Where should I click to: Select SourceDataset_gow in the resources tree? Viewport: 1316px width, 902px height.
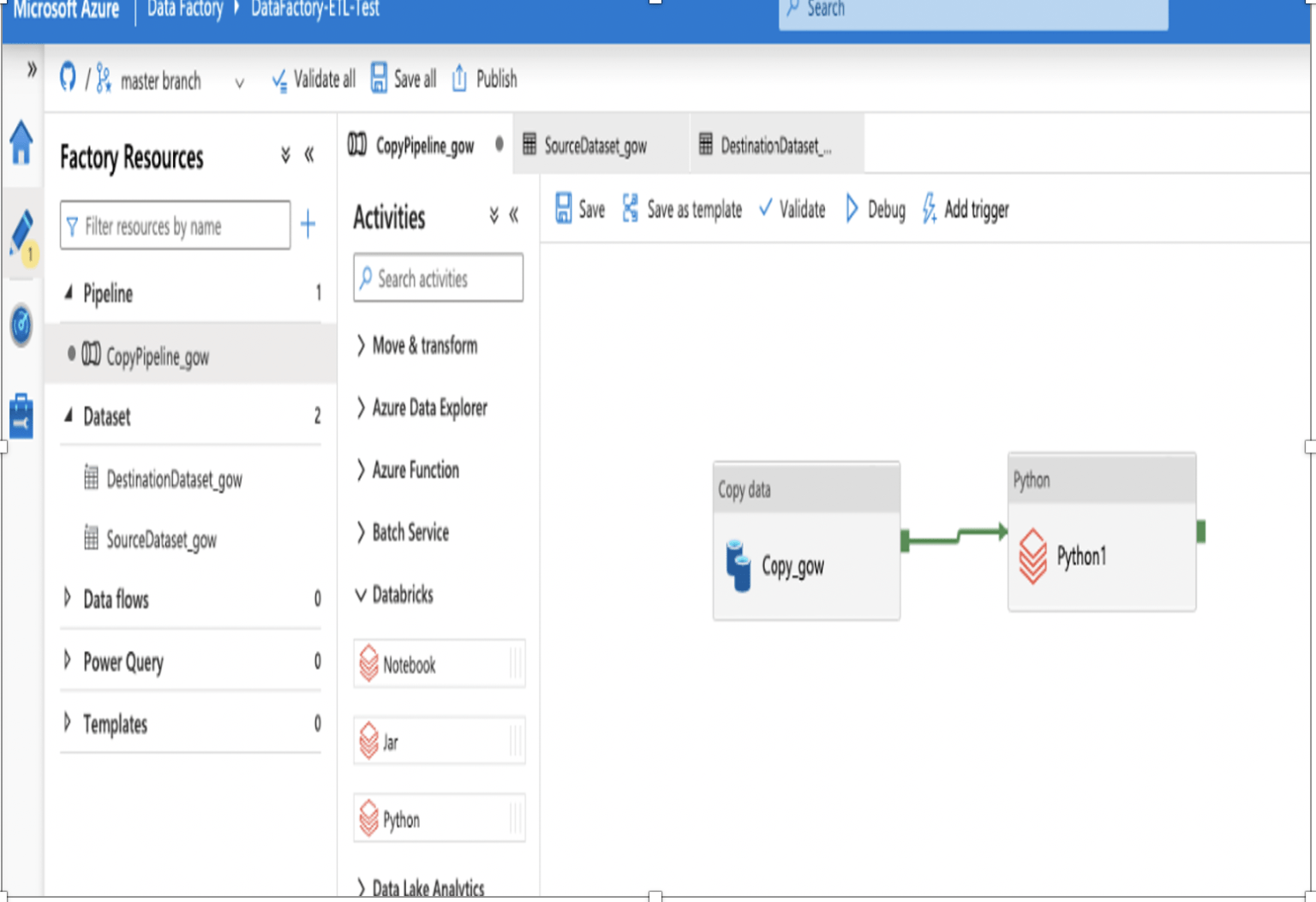[x=161, y=540]
